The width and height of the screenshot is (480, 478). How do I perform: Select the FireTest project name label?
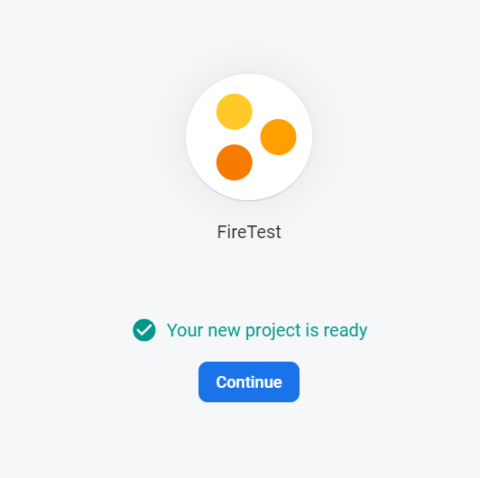(x=249, y=232)
